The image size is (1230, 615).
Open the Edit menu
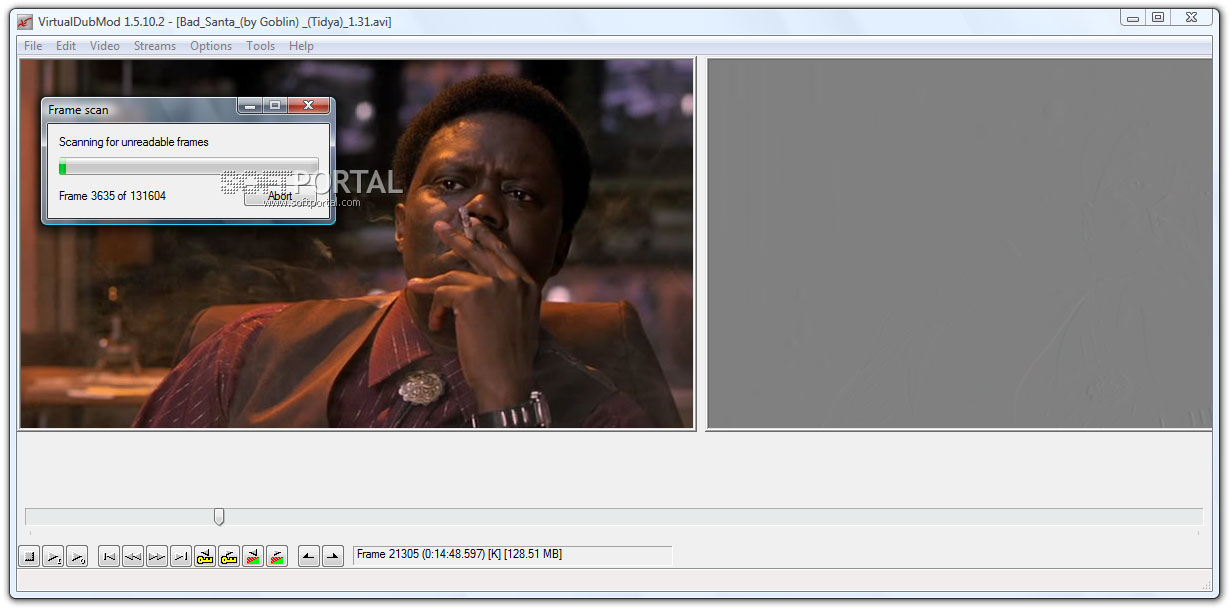click(x=66, y=46)
